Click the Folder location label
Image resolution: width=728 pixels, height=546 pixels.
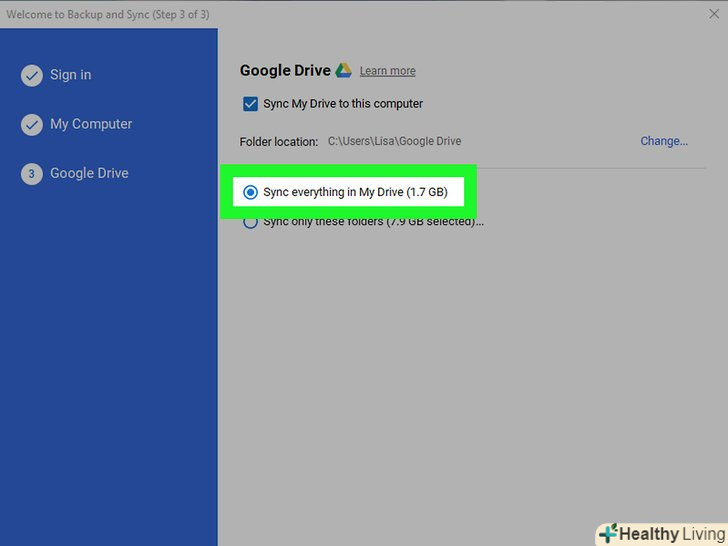(x=279, y=142)
